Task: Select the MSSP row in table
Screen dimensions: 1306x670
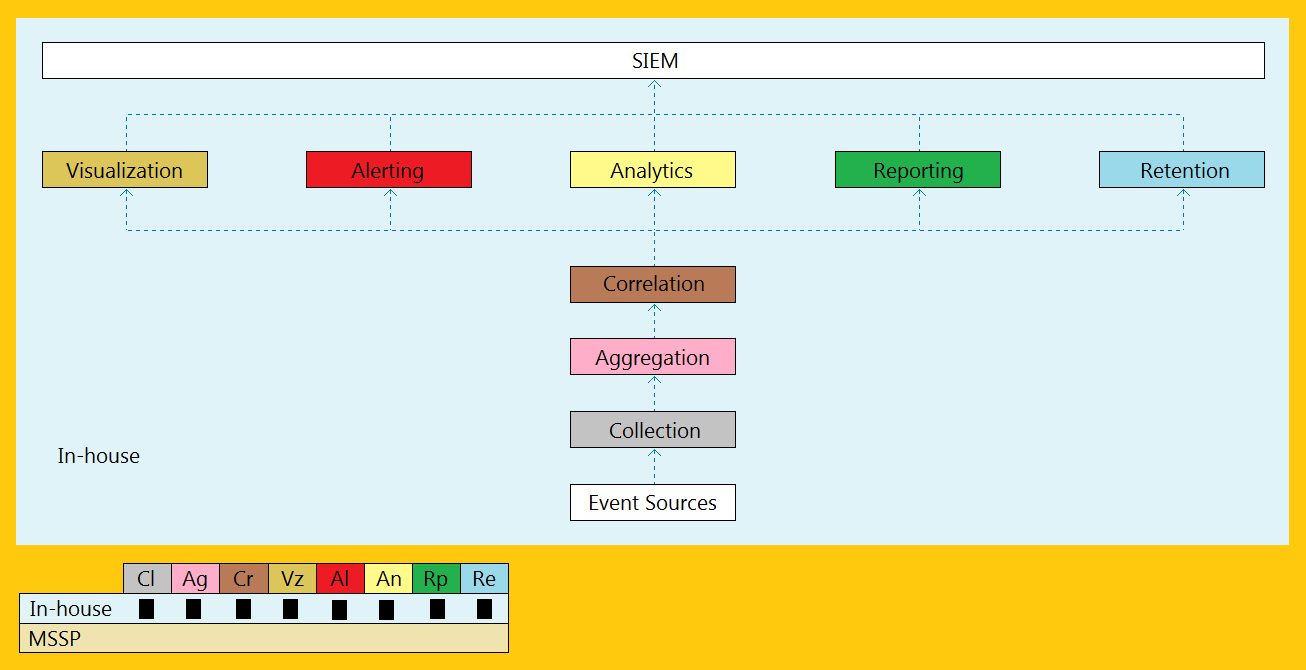Action: point(264,638)
